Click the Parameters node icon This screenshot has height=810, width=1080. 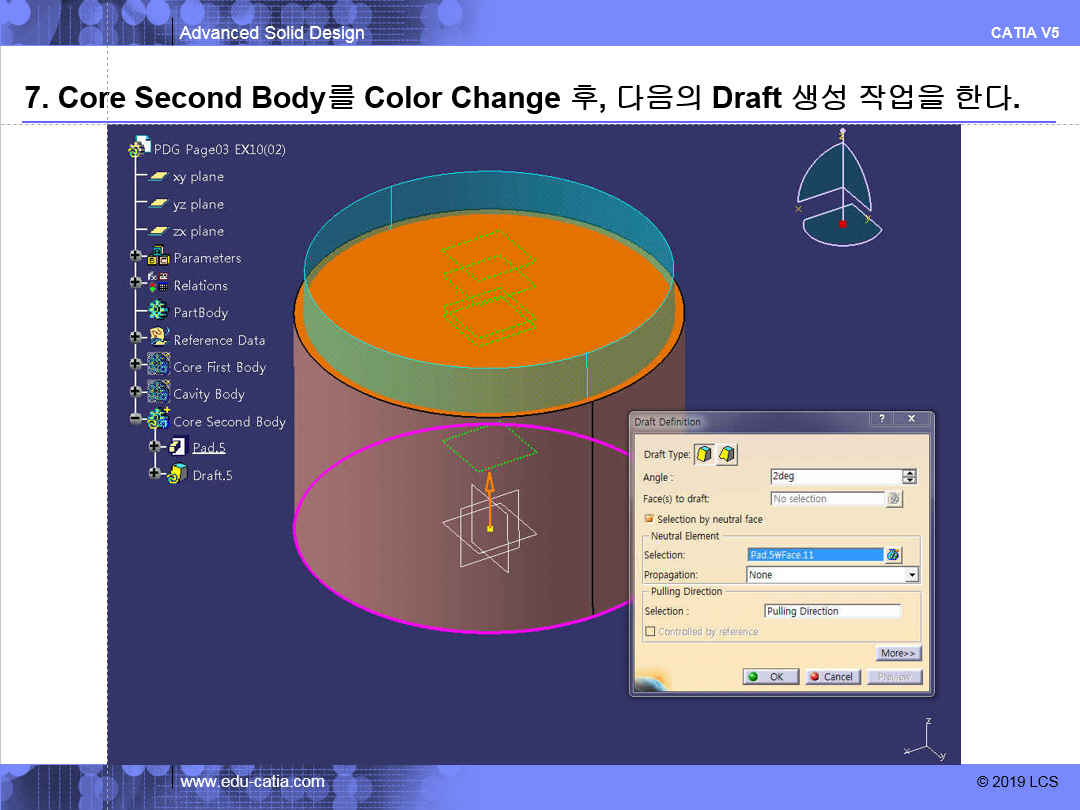point(159,258)
